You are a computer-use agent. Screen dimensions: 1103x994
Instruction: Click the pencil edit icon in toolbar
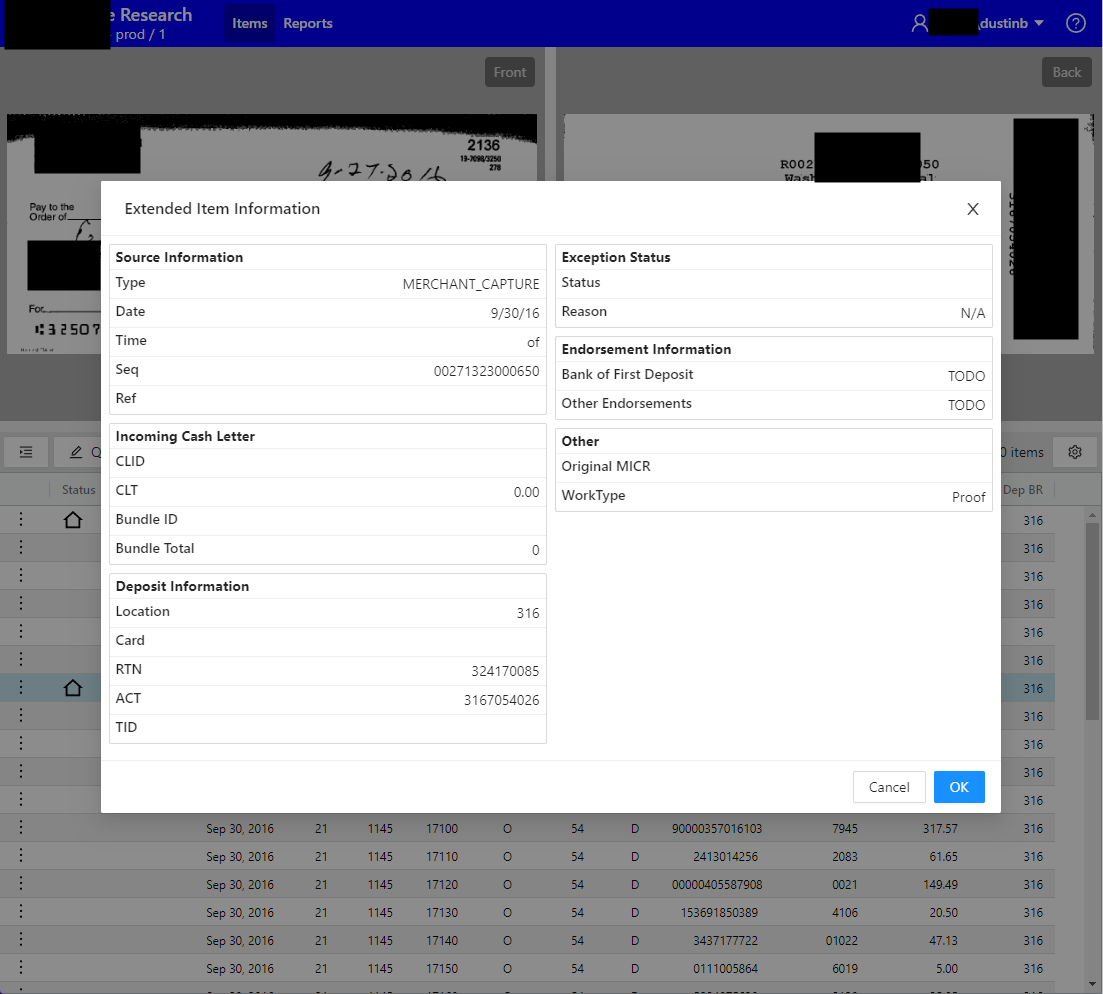click(76, 452)
